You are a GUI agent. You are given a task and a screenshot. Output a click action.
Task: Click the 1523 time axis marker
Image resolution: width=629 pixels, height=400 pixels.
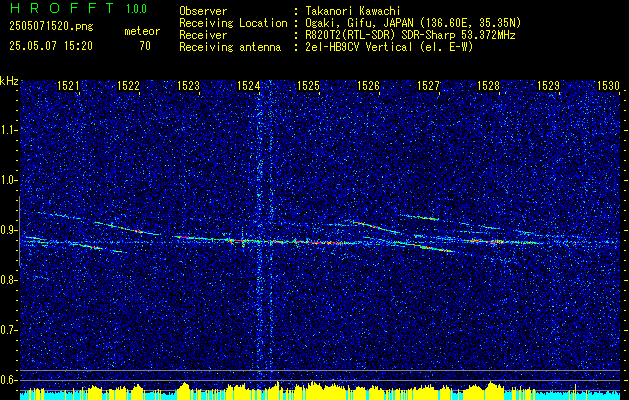(188, 85)
